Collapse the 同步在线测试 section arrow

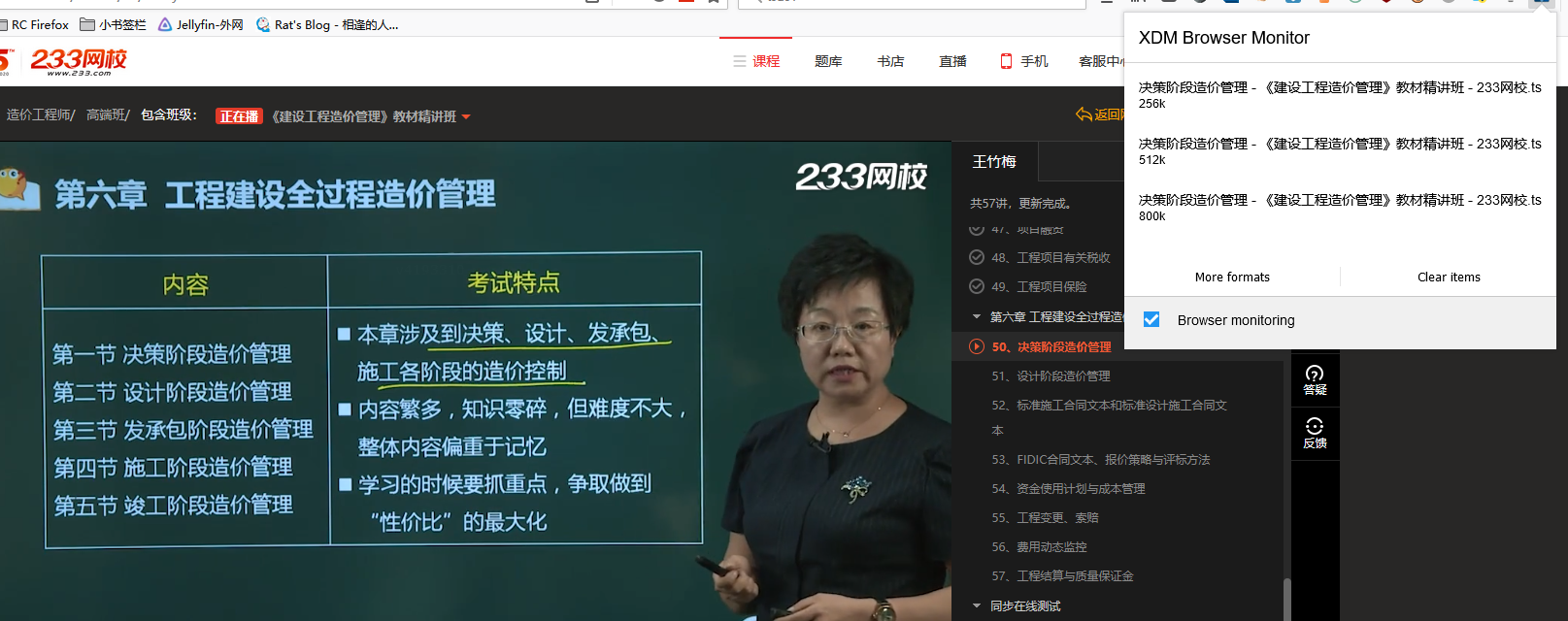click(x=977, y=605)
